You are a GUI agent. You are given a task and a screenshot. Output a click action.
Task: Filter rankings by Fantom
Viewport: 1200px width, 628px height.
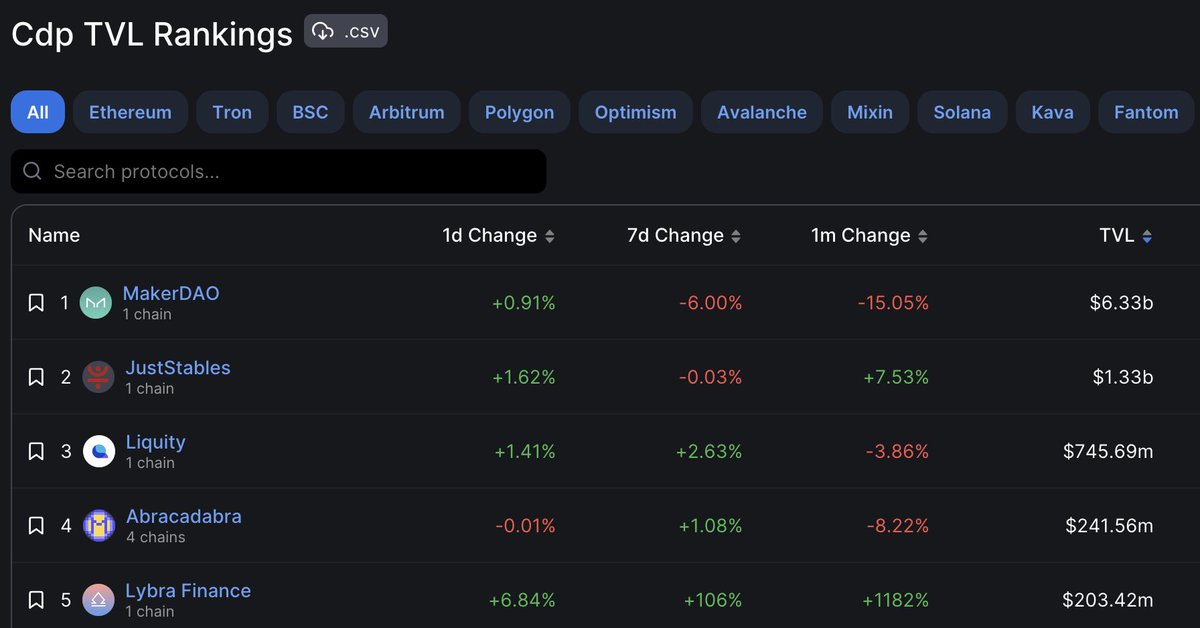(1146, 112)
